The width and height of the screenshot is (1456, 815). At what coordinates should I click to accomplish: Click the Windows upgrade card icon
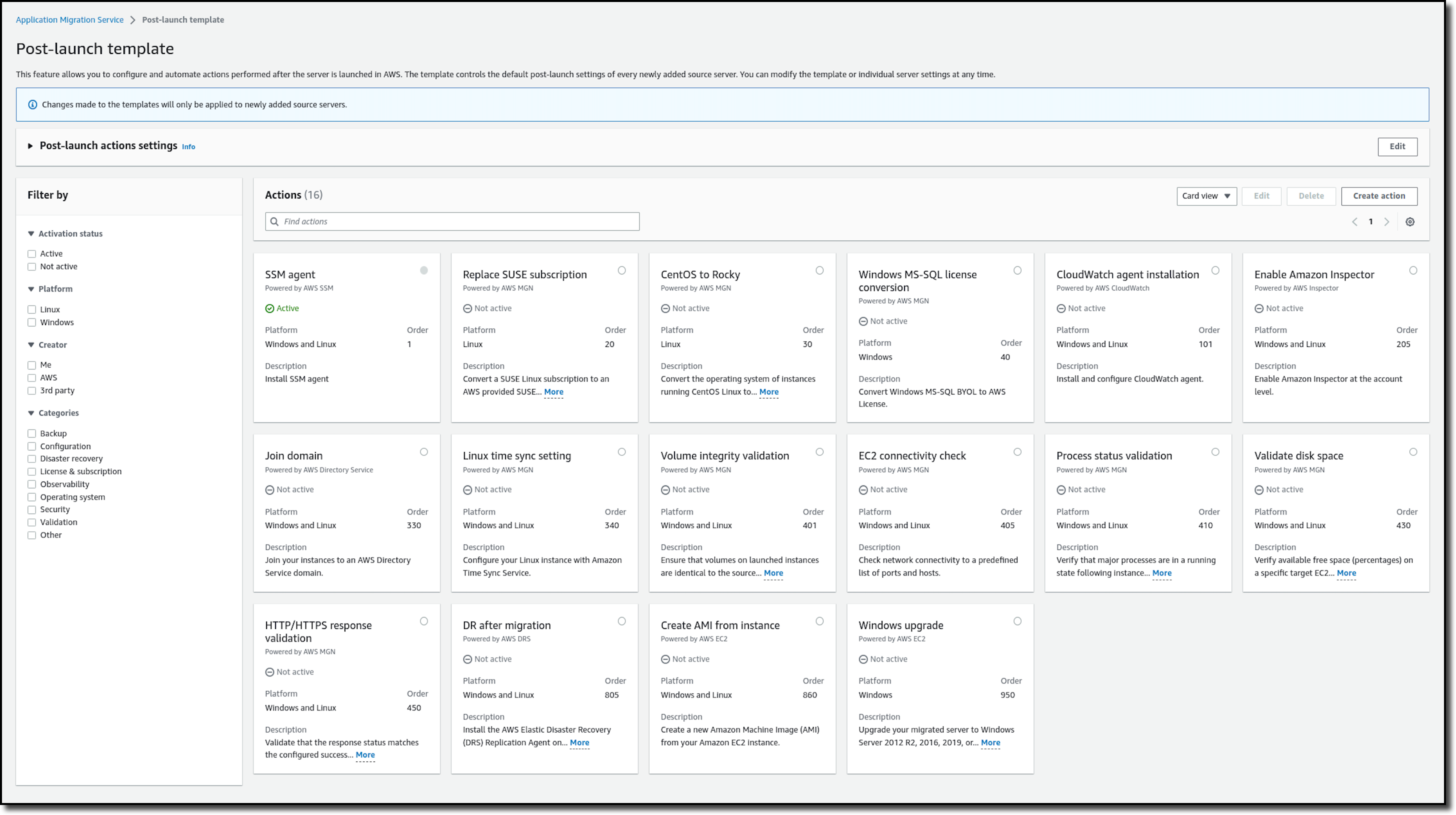1019,621
